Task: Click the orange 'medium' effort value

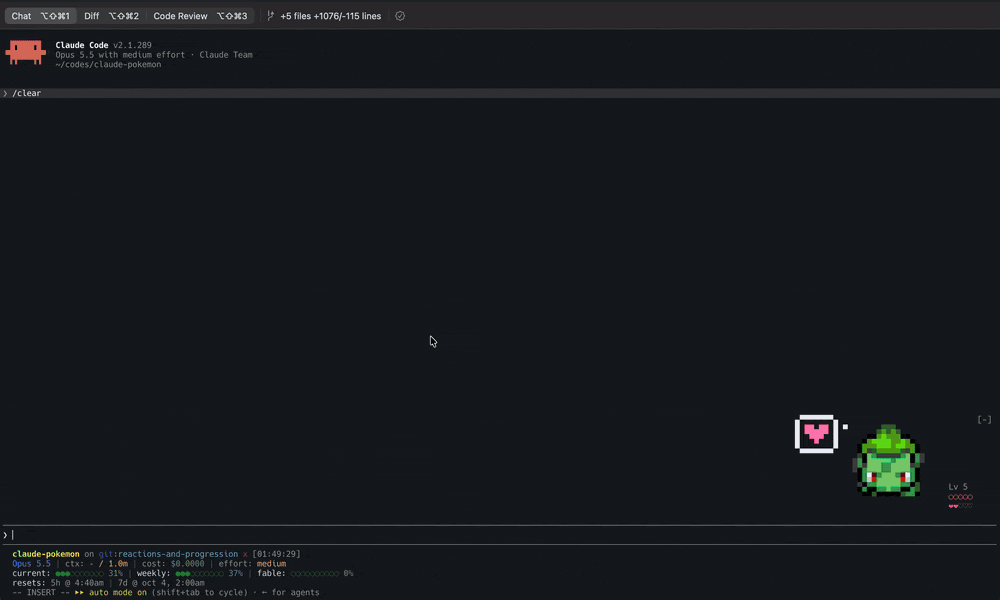Action: (271, 564)
